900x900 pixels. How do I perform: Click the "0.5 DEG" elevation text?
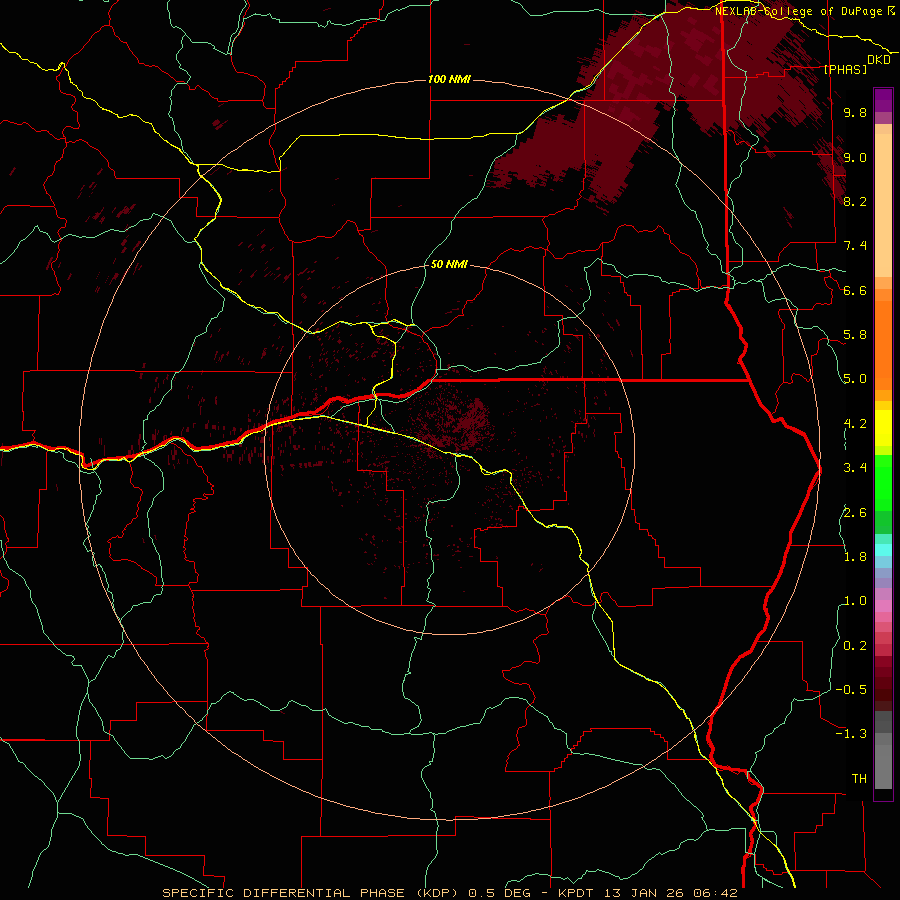tap(501, 893)
